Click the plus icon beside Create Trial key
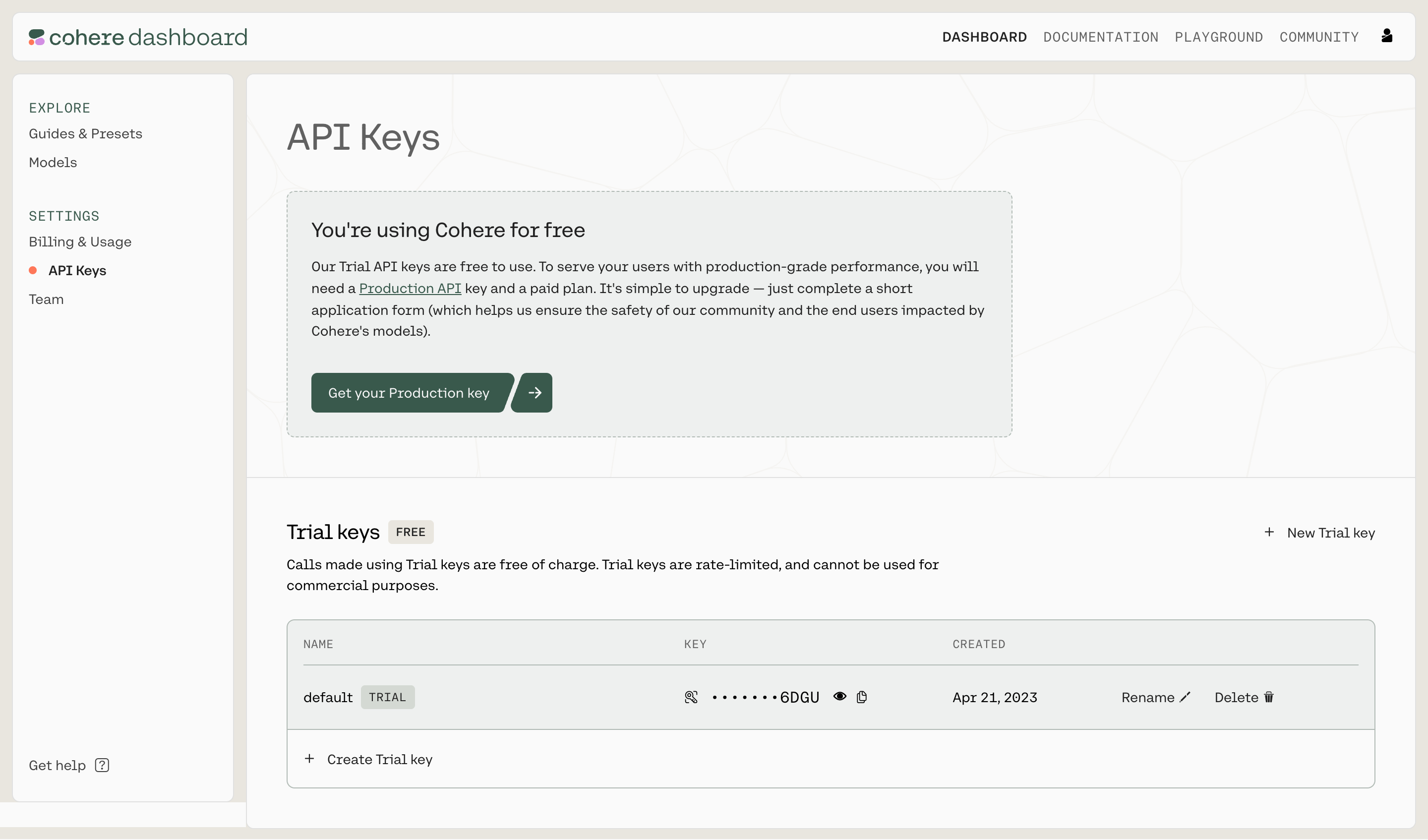1428x840 pixels. pos(309,758)
